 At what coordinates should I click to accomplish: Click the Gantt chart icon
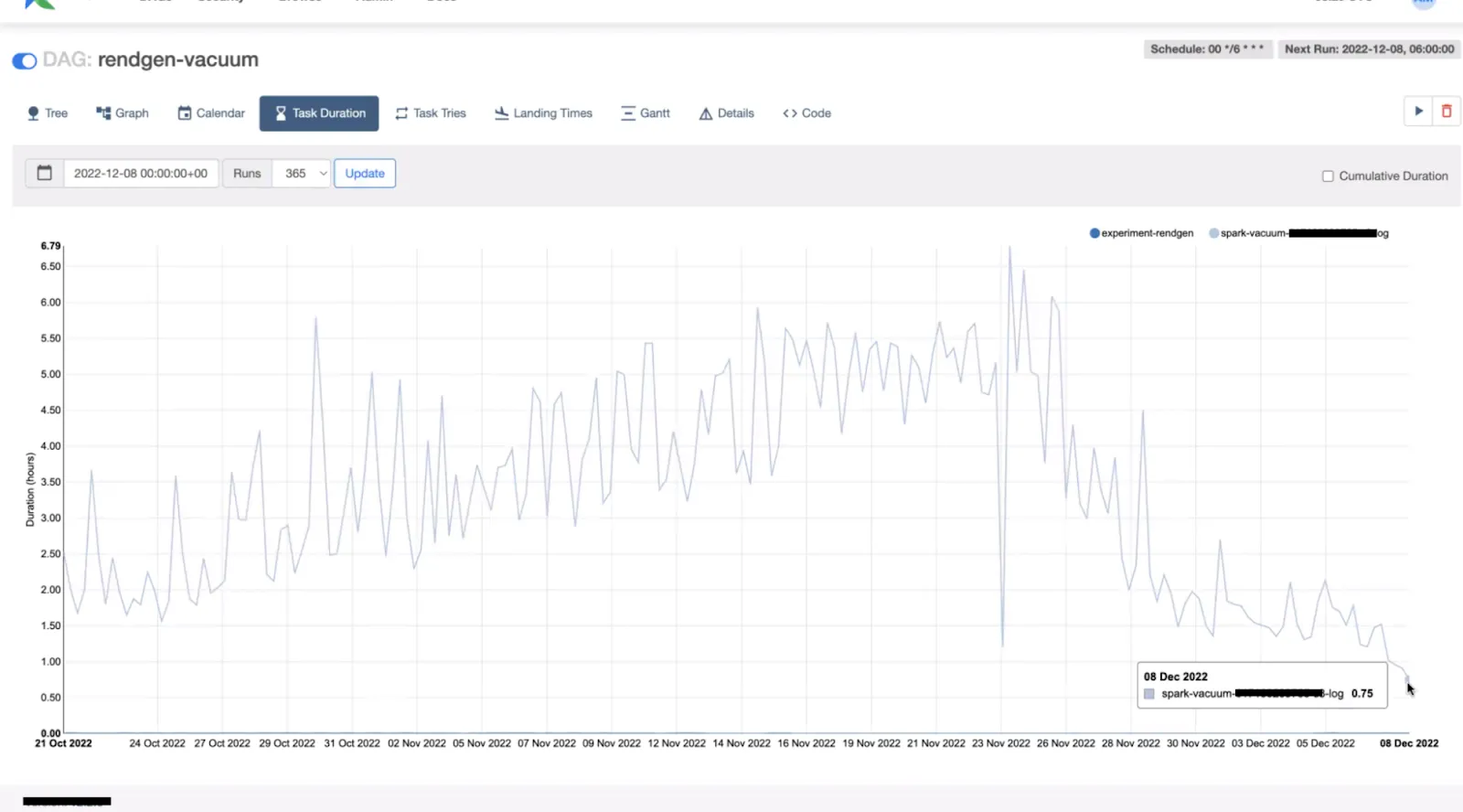pos(628,113)
